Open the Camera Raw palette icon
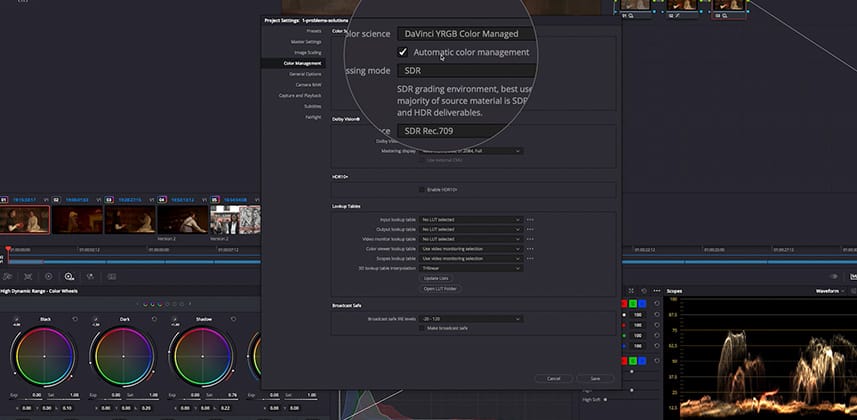The image size is (857, 420). pos(8,277)
